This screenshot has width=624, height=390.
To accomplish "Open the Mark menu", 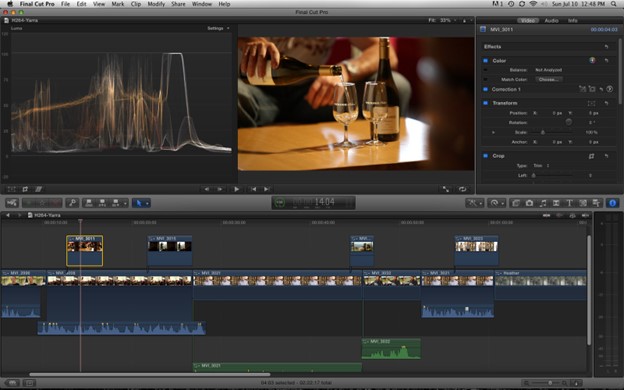I will click(117, 4).
